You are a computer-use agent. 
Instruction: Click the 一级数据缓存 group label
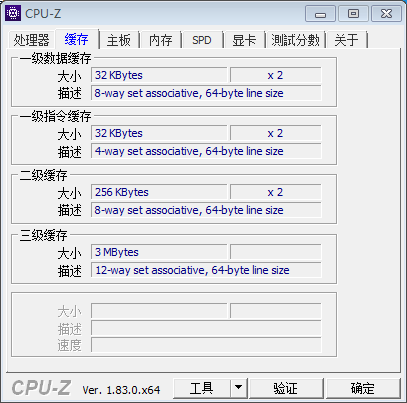coord(55,58)
